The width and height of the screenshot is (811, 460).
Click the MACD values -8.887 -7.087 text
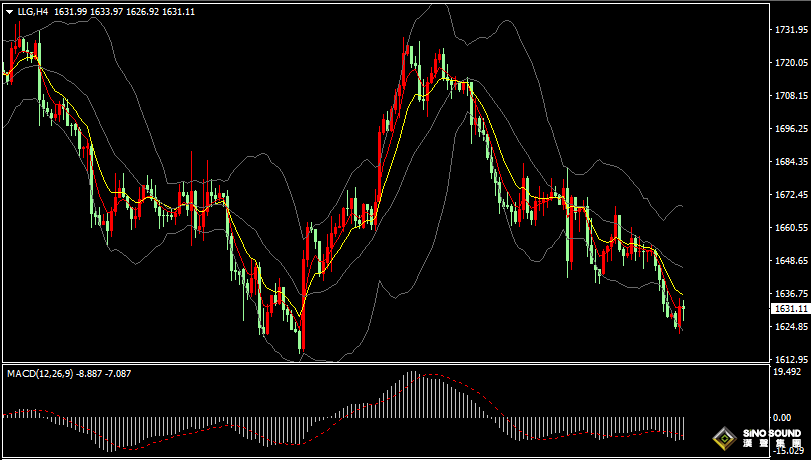pos(105,373)
